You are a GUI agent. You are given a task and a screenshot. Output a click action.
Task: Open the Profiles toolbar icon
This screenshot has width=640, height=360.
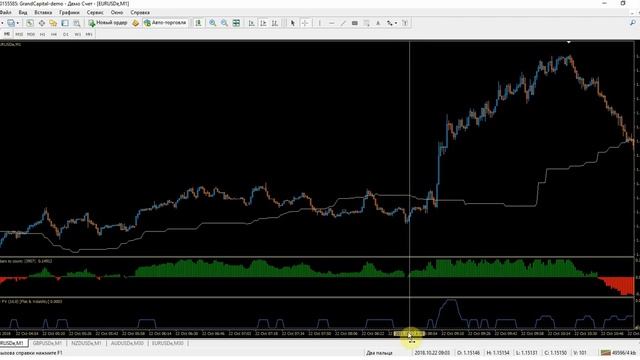pyautogui.click(x=11, y=23)
